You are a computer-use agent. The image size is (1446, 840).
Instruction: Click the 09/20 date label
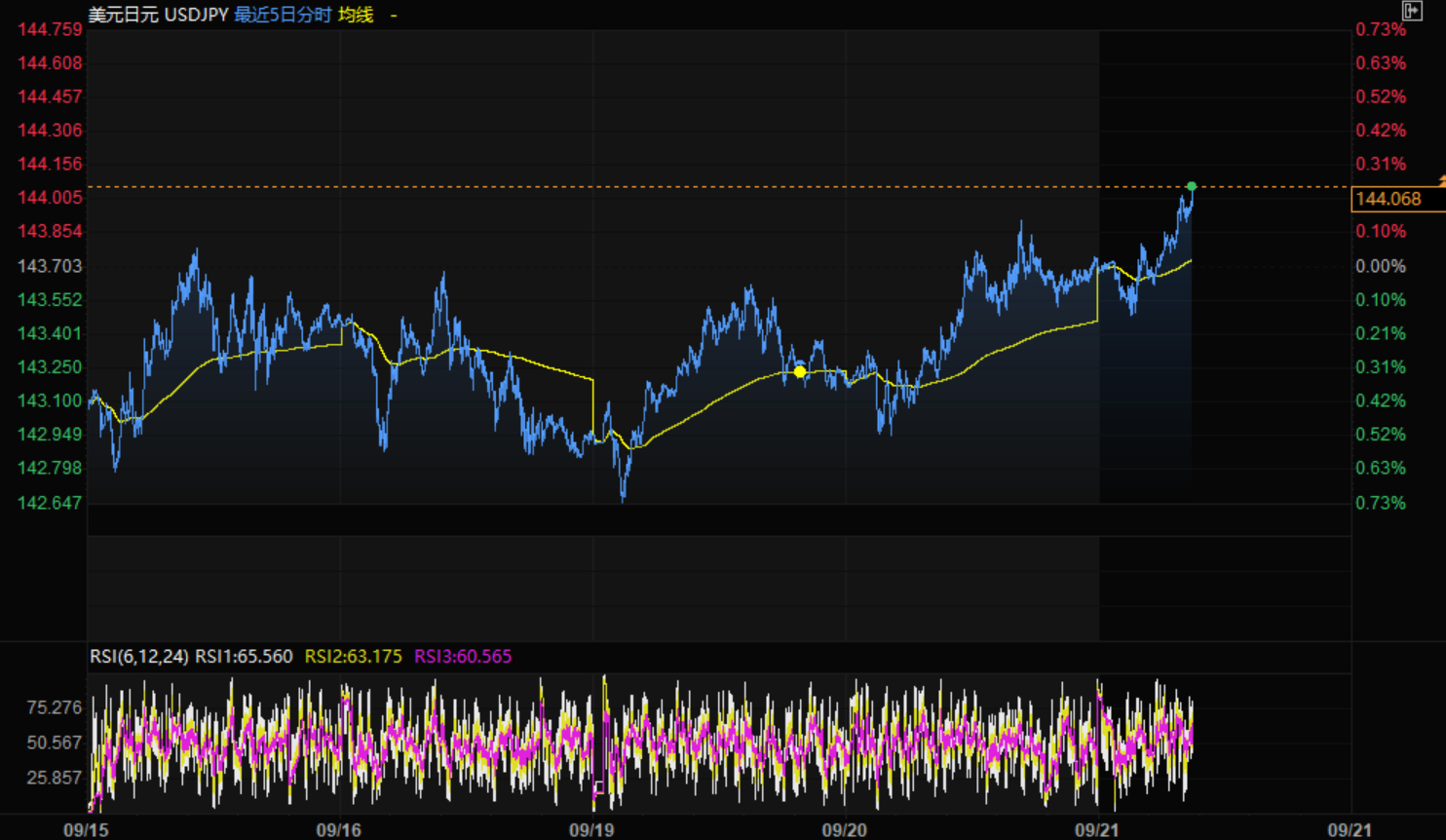point(844,830)
